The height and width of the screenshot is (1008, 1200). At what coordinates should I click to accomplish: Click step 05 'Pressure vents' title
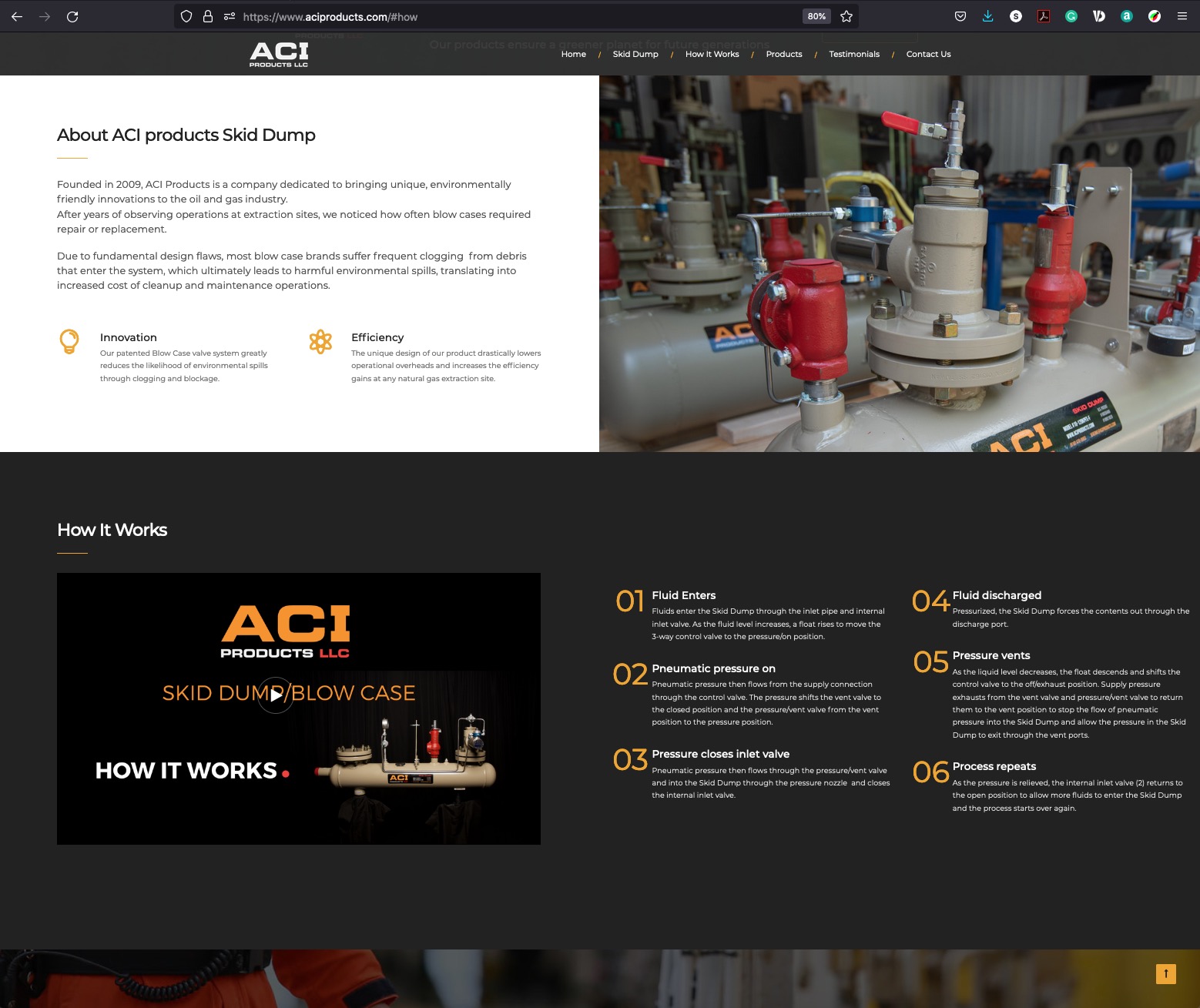[991, 655]
